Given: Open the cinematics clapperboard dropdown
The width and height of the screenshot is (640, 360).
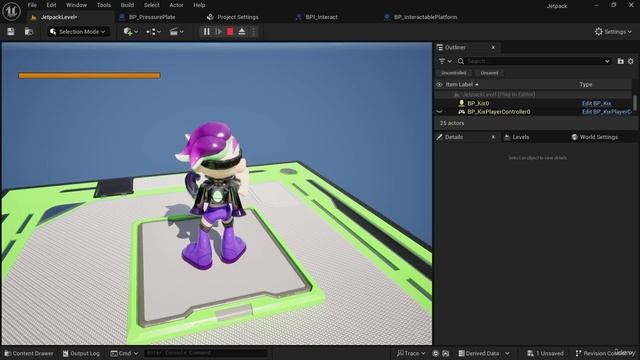Looking at the screenshot, I should pyautogui.click(x=176, y=31).
